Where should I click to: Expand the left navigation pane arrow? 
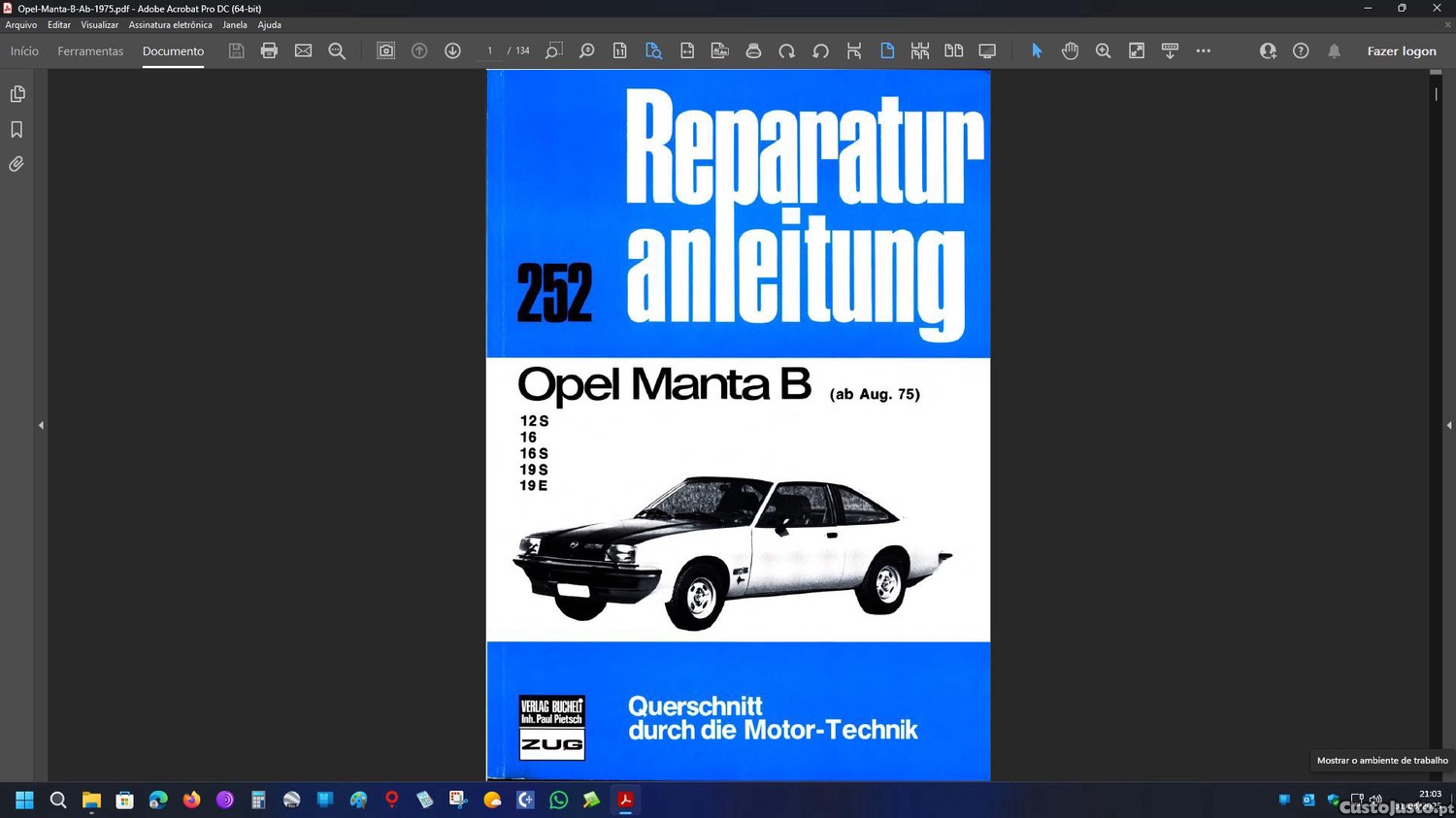tap(41, 425)
